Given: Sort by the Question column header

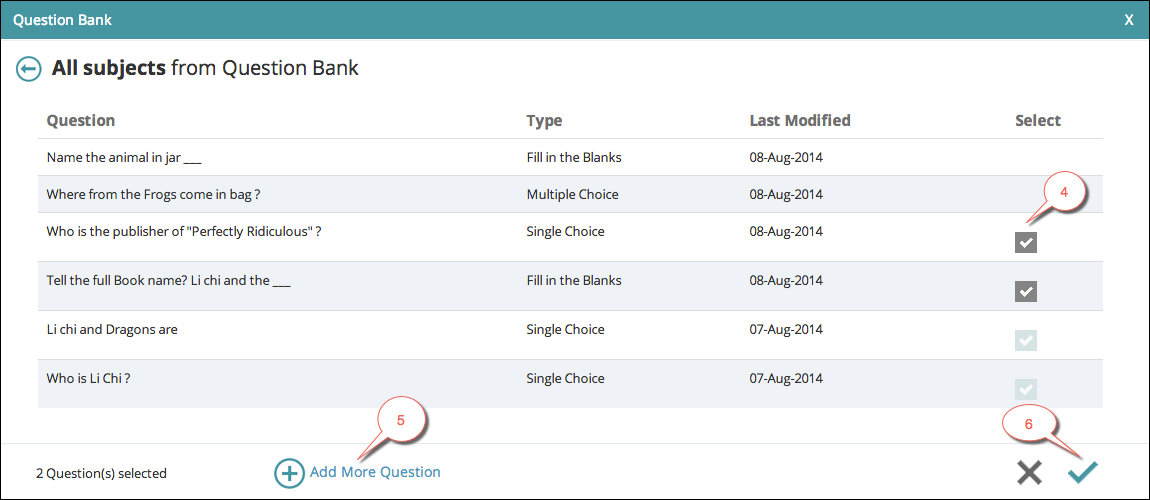Looking at the screenshot, I should tap(81, 121).
